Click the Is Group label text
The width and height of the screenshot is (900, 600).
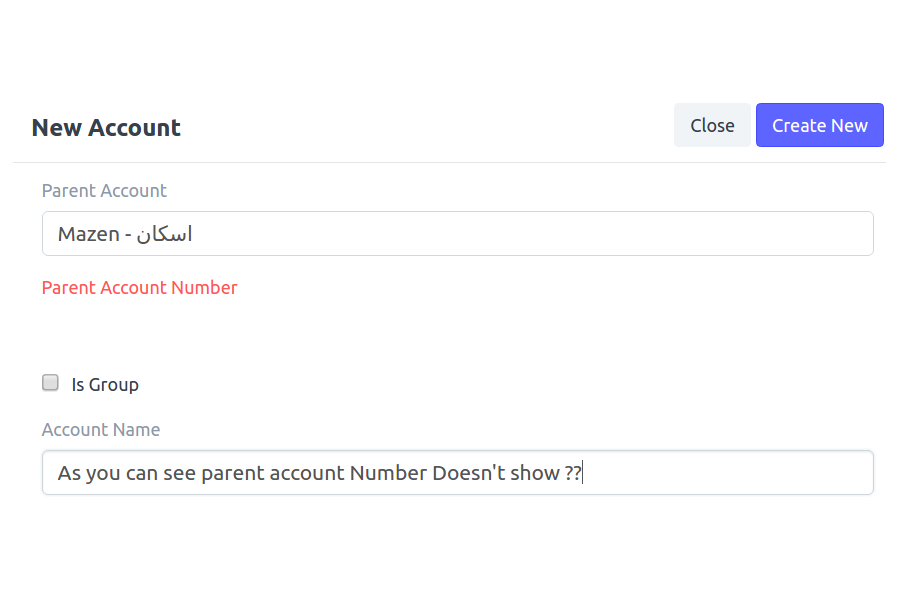point(105,385)
